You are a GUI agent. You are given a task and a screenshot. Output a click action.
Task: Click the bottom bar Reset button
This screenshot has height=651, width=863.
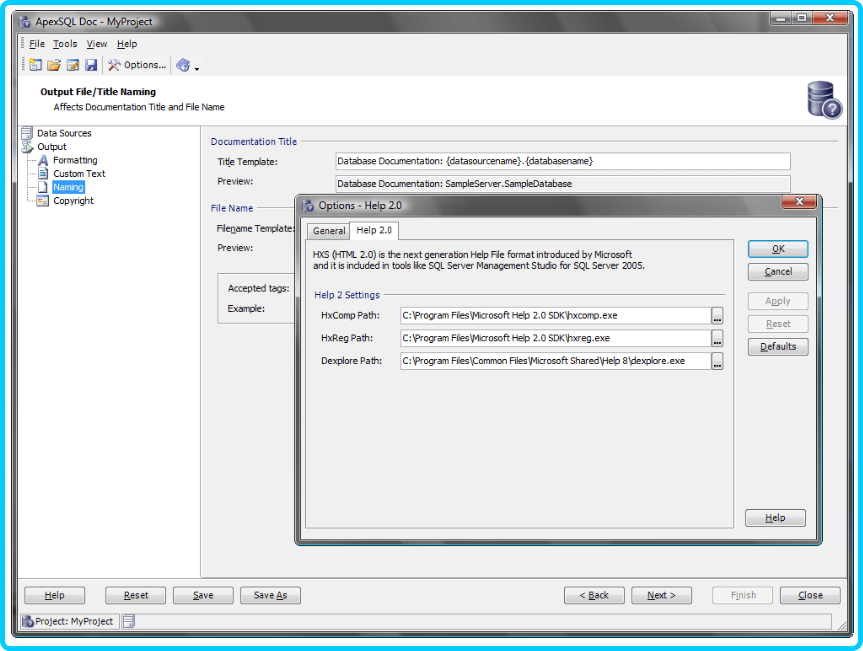[x=135, y=595]
